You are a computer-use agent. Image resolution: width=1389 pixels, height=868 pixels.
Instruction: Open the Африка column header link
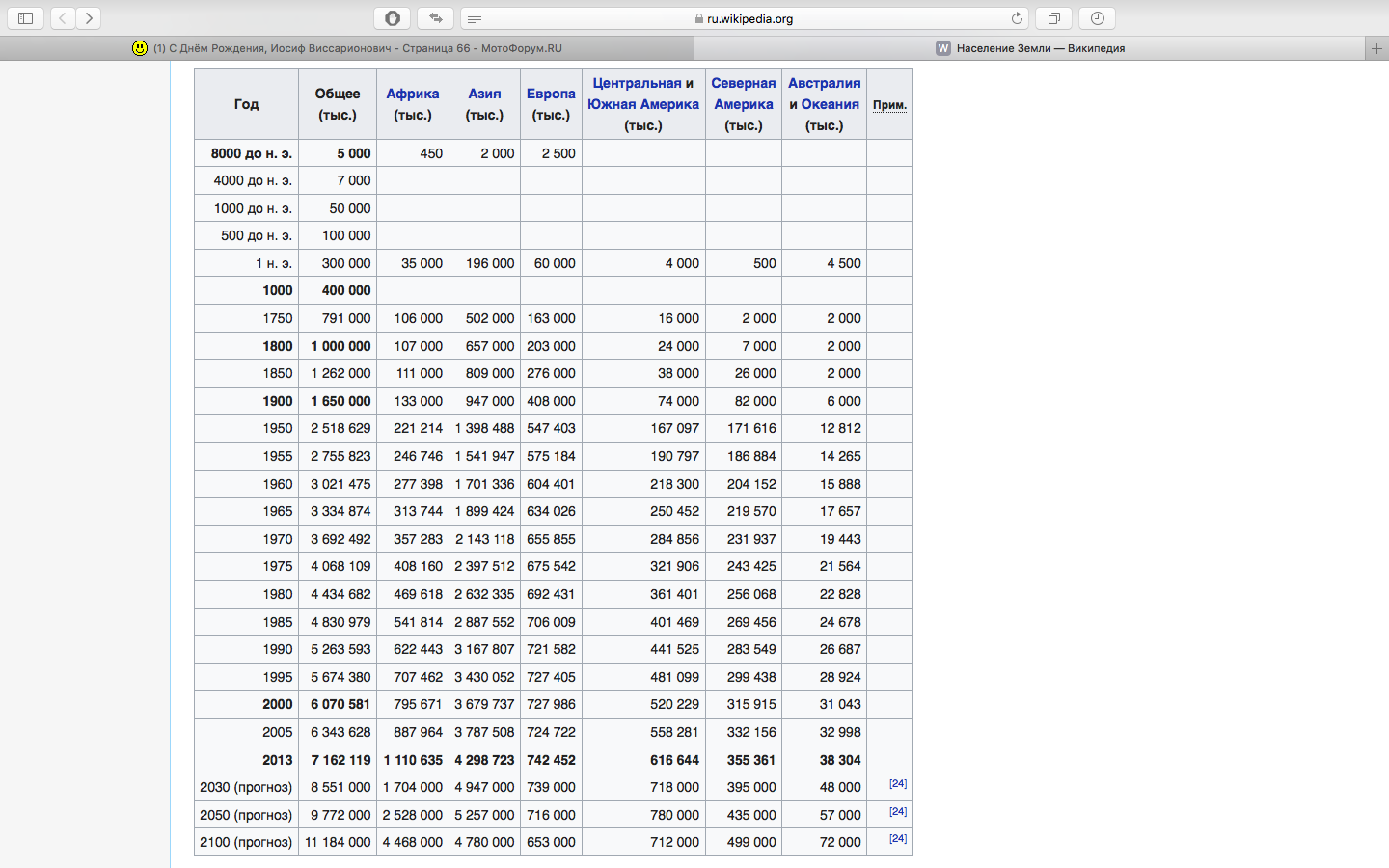(413, 94)
